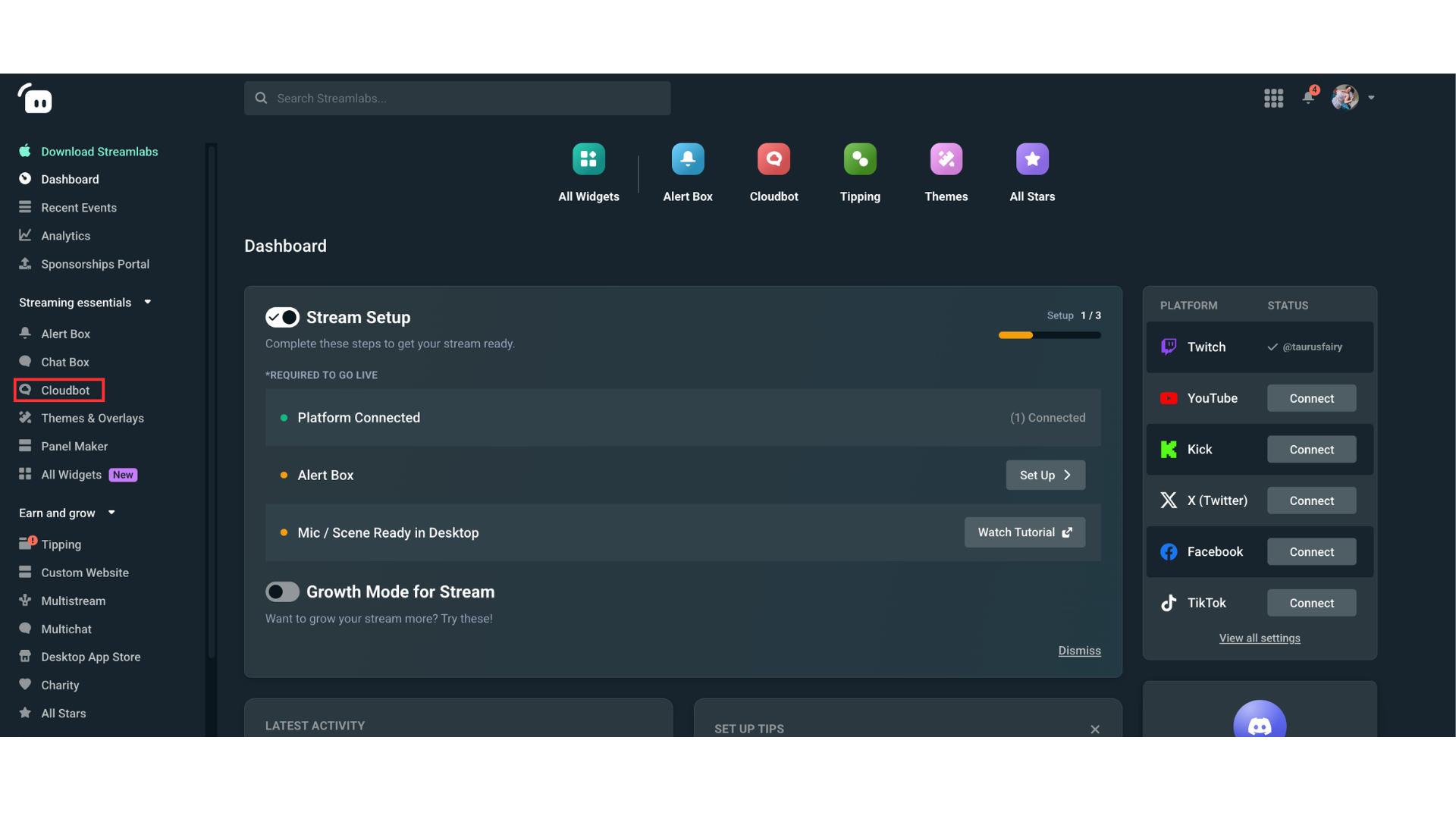Viewport: 1456px width, 819px height.
Task: Open View all settings link
Action: (1260, 639)
